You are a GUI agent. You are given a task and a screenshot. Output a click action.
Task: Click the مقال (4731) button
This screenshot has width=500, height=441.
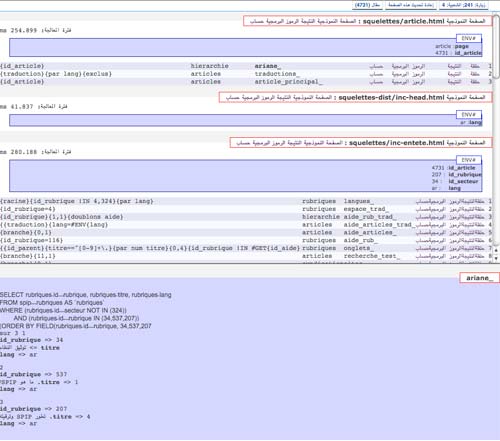[x=367, y=5]
